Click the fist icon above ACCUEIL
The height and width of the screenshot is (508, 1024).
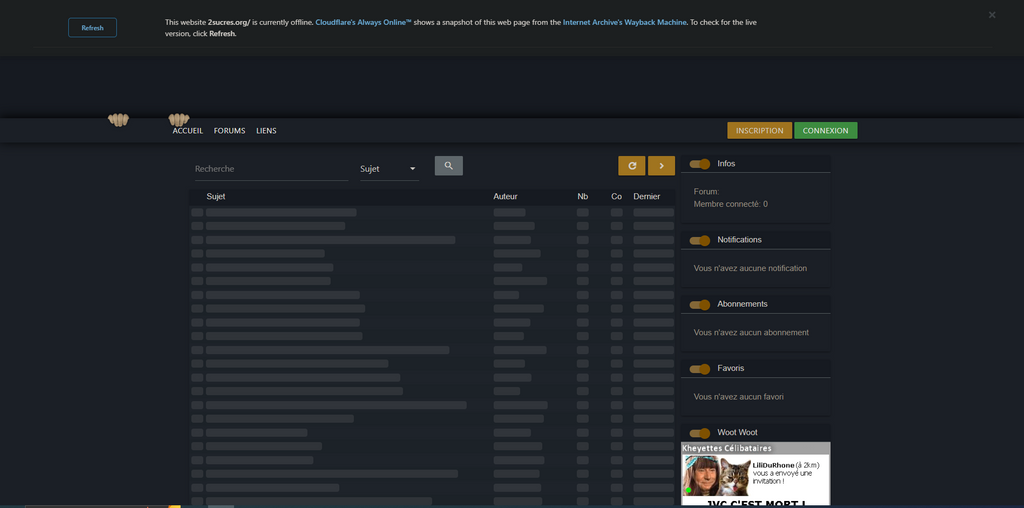[x=179, y=120]
